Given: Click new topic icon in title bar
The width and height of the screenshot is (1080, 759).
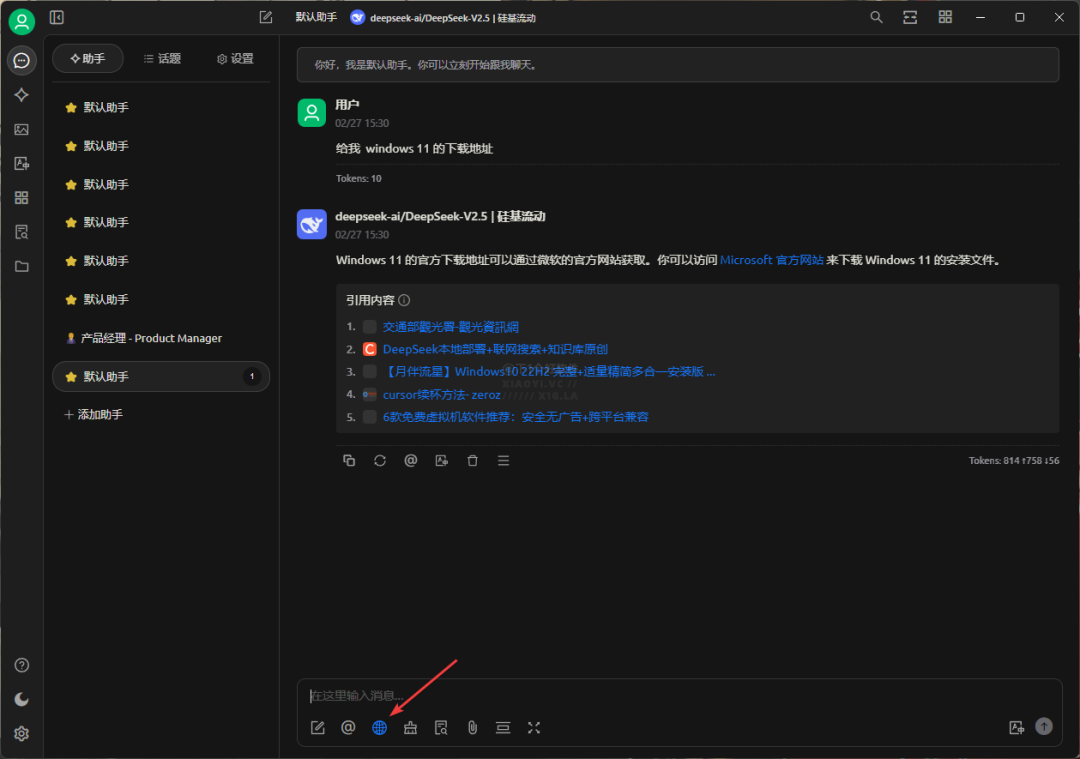Looking at the screenshot, I should 266,17.
